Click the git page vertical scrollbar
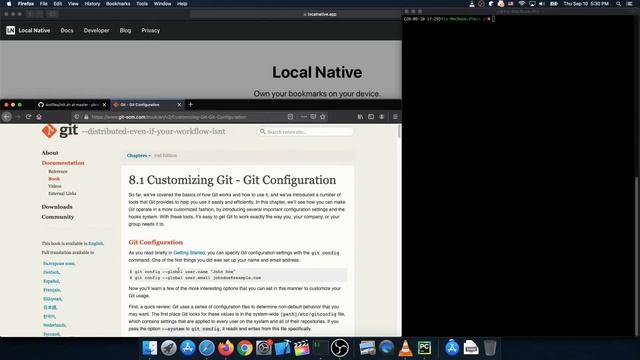The height and width of the screenshot is (360, 640). pos(399,132)
